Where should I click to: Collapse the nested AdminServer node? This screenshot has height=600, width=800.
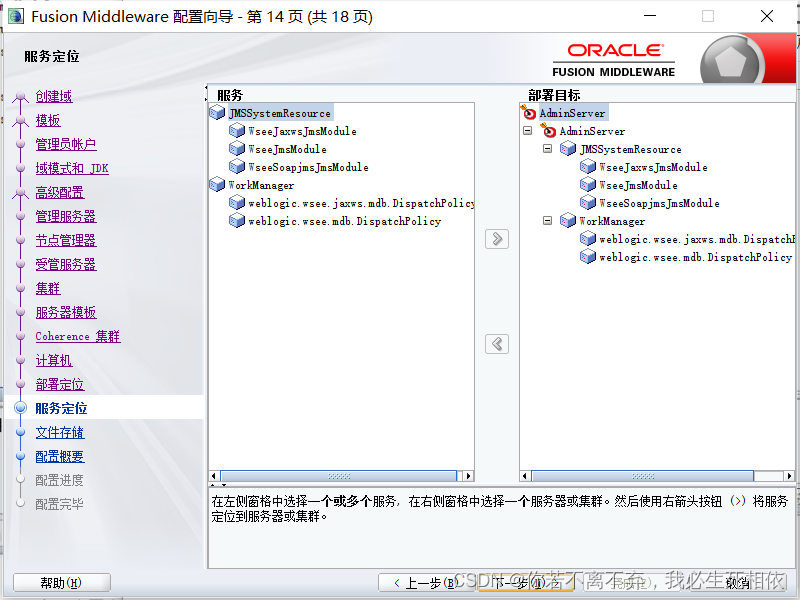pyautogui.click(x=528, y=131)
